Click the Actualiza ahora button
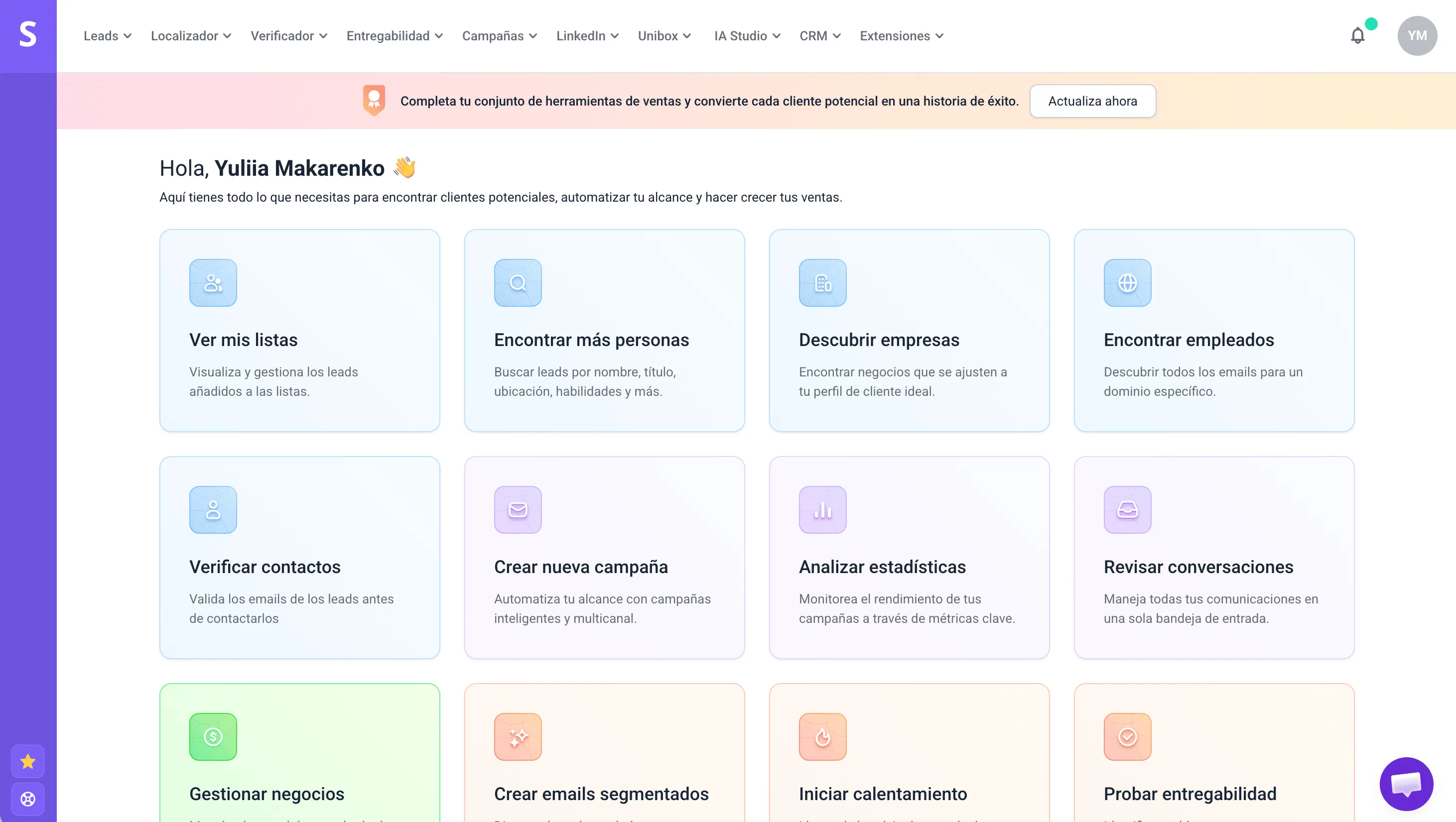Screen dimensions: 1456x822 click(1092, 101)
